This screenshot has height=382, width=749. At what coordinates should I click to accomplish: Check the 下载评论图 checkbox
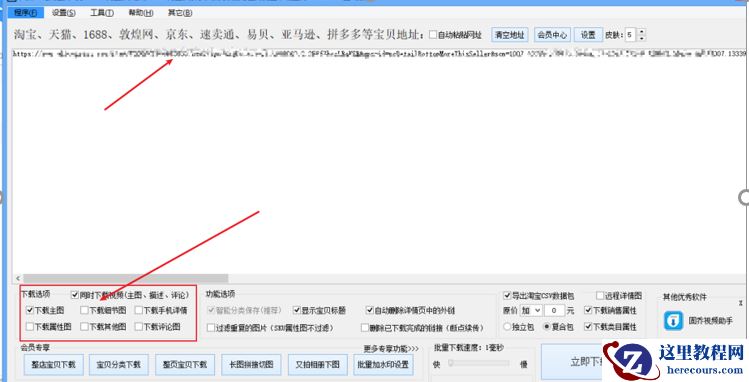(139, 327)
